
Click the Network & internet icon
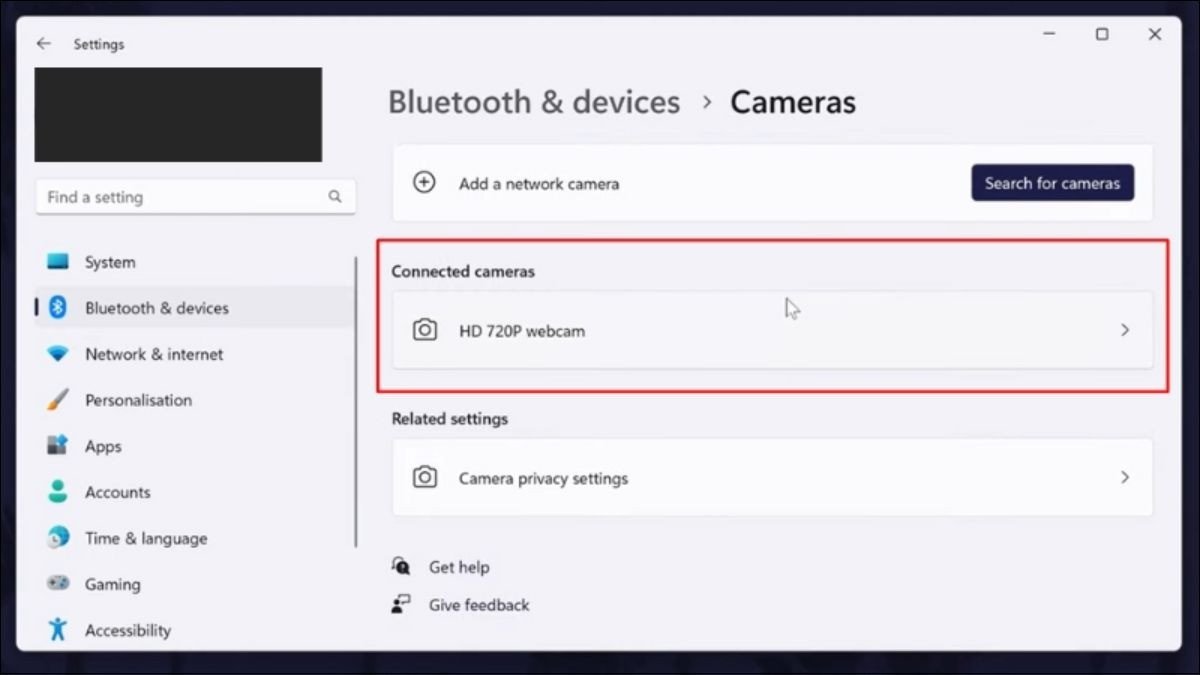click(57, 354)
